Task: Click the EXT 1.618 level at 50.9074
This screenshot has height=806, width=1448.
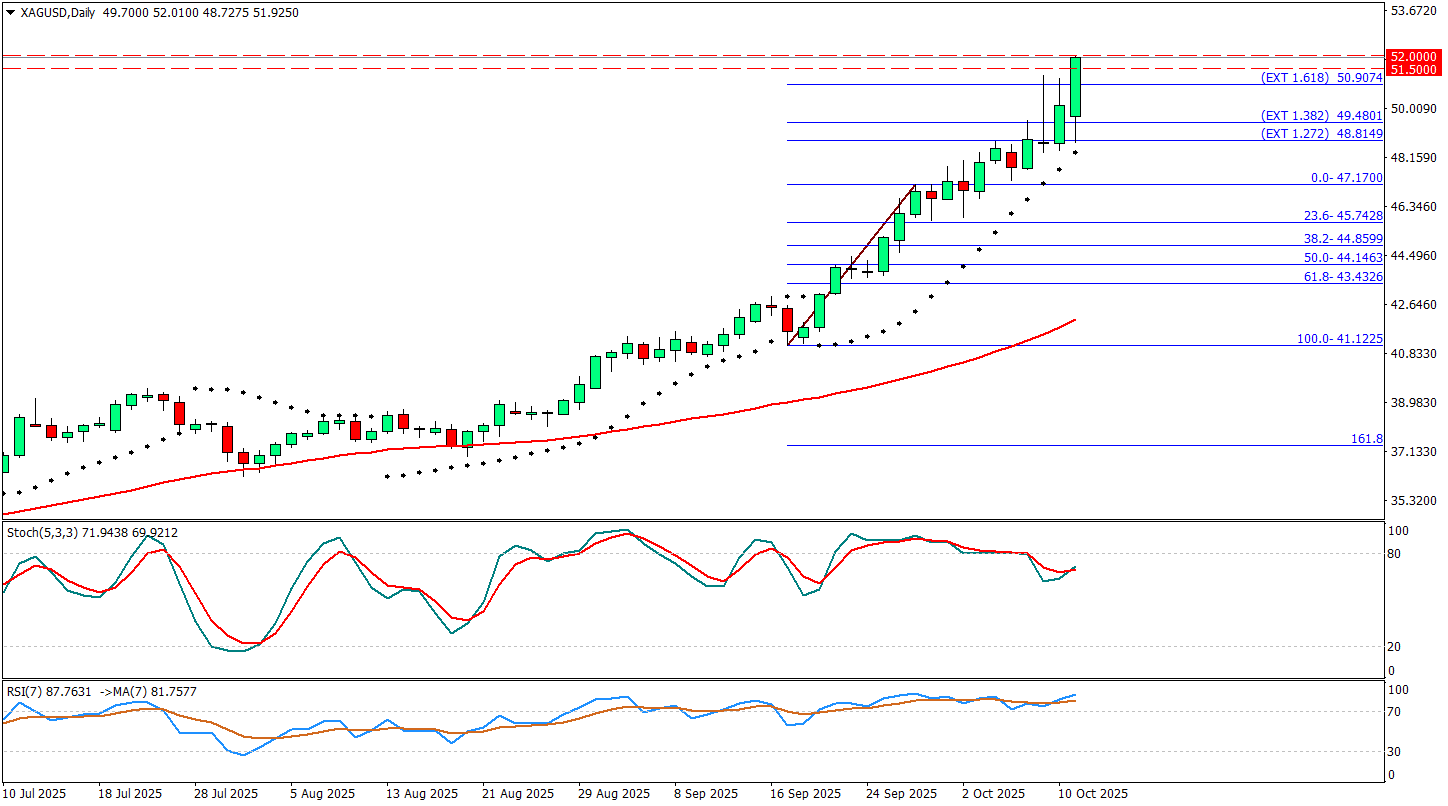Action: click(1321, 77)
